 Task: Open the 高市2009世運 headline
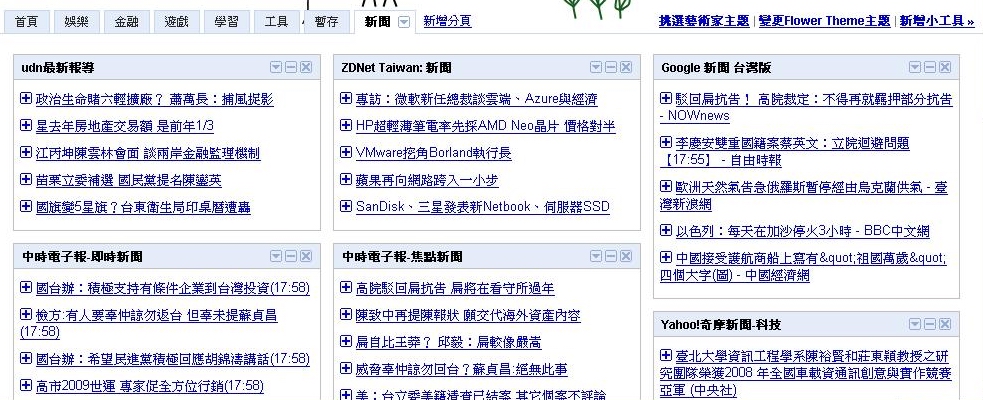pos(150,385)
